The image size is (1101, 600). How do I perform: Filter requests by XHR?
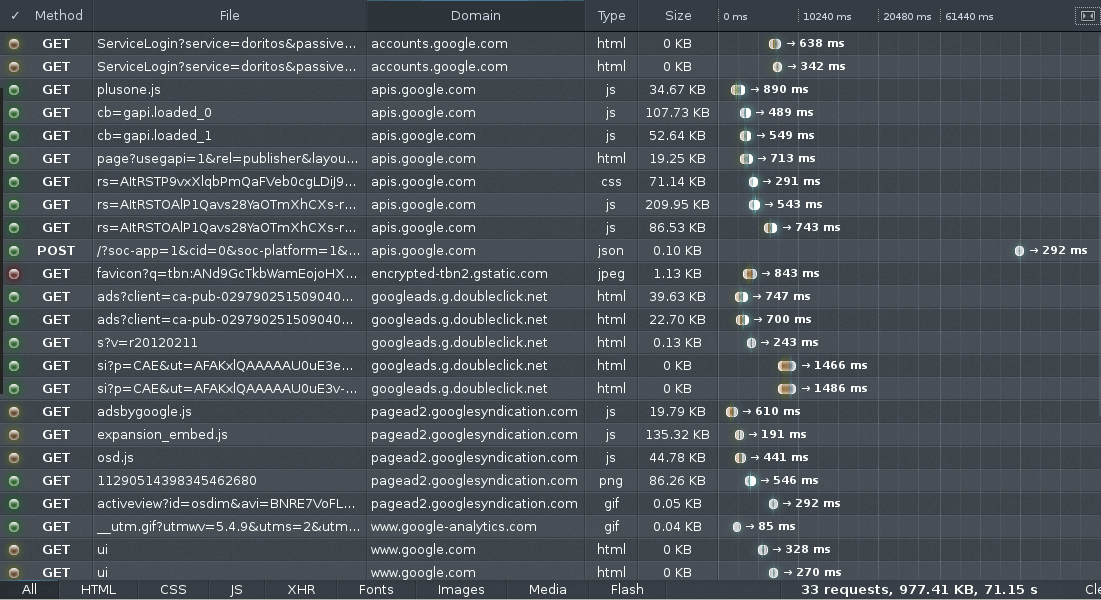pos(301,589)
